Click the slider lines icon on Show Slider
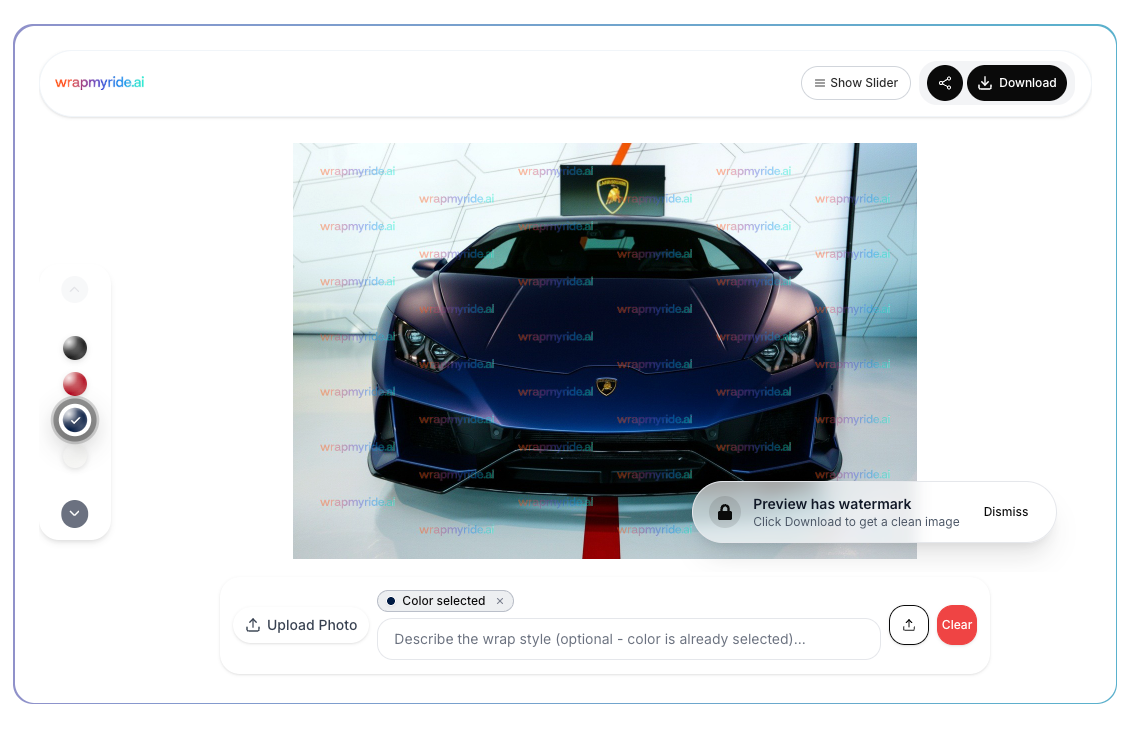The image size is (1128, 731). 818,83
